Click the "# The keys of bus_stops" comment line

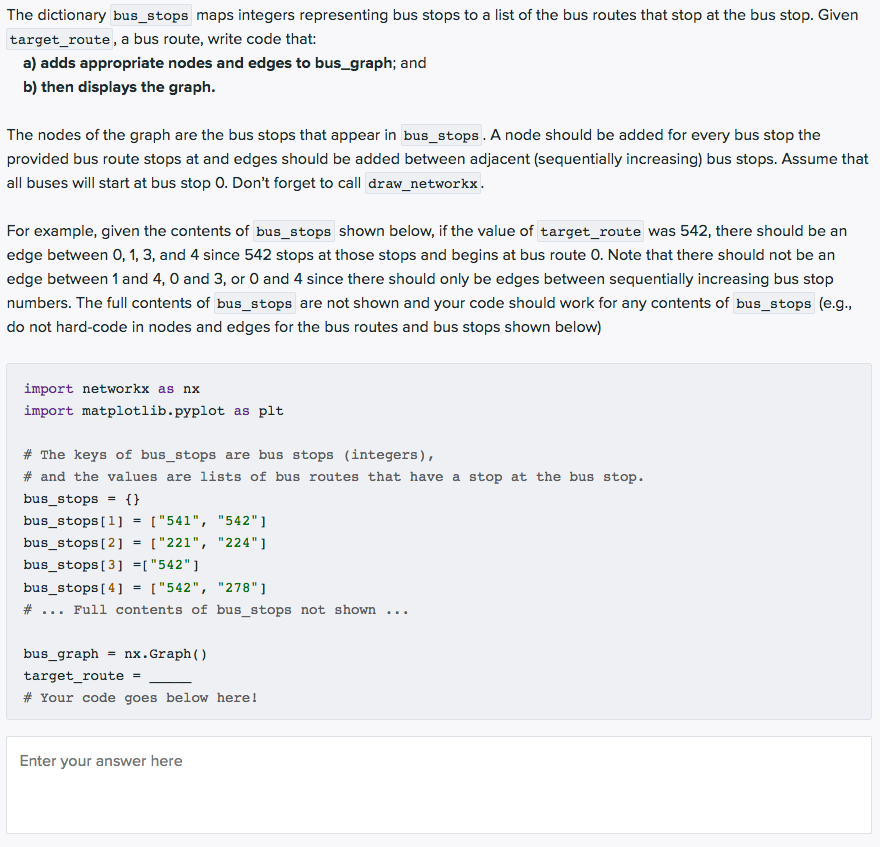click(x=229, y=455)
